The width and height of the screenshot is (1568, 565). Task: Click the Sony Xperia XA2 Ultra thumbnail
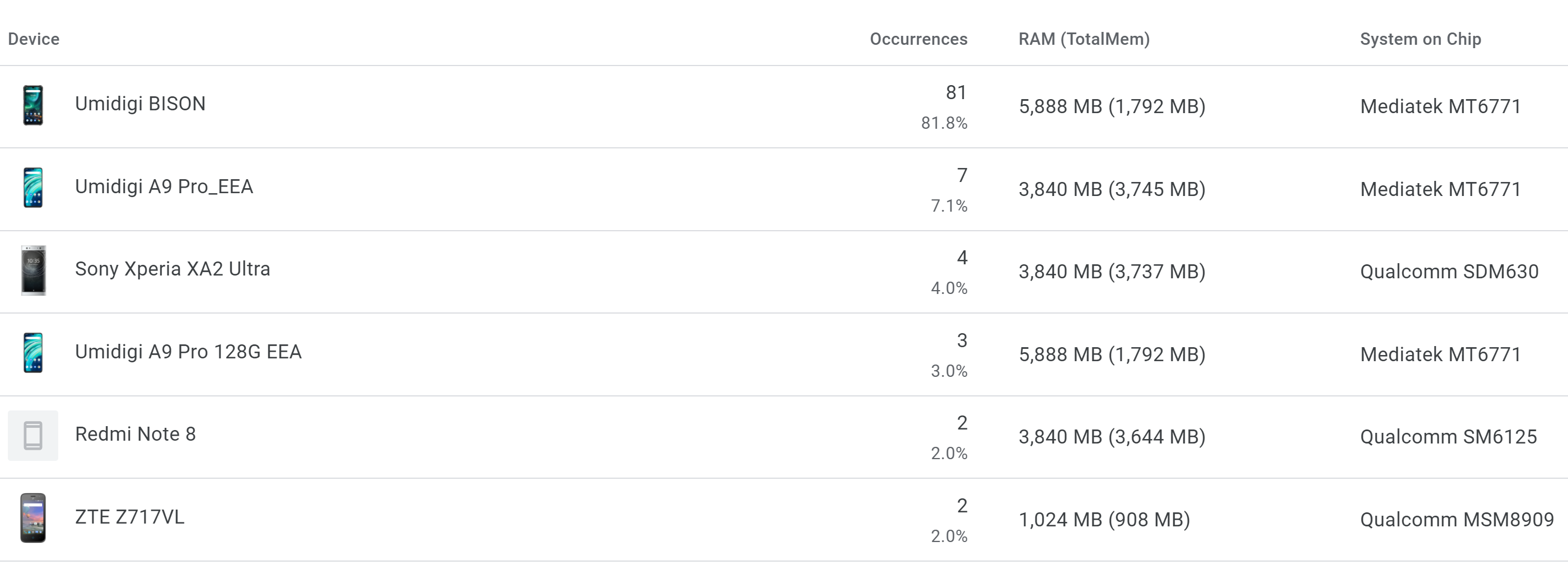[33, 270]
